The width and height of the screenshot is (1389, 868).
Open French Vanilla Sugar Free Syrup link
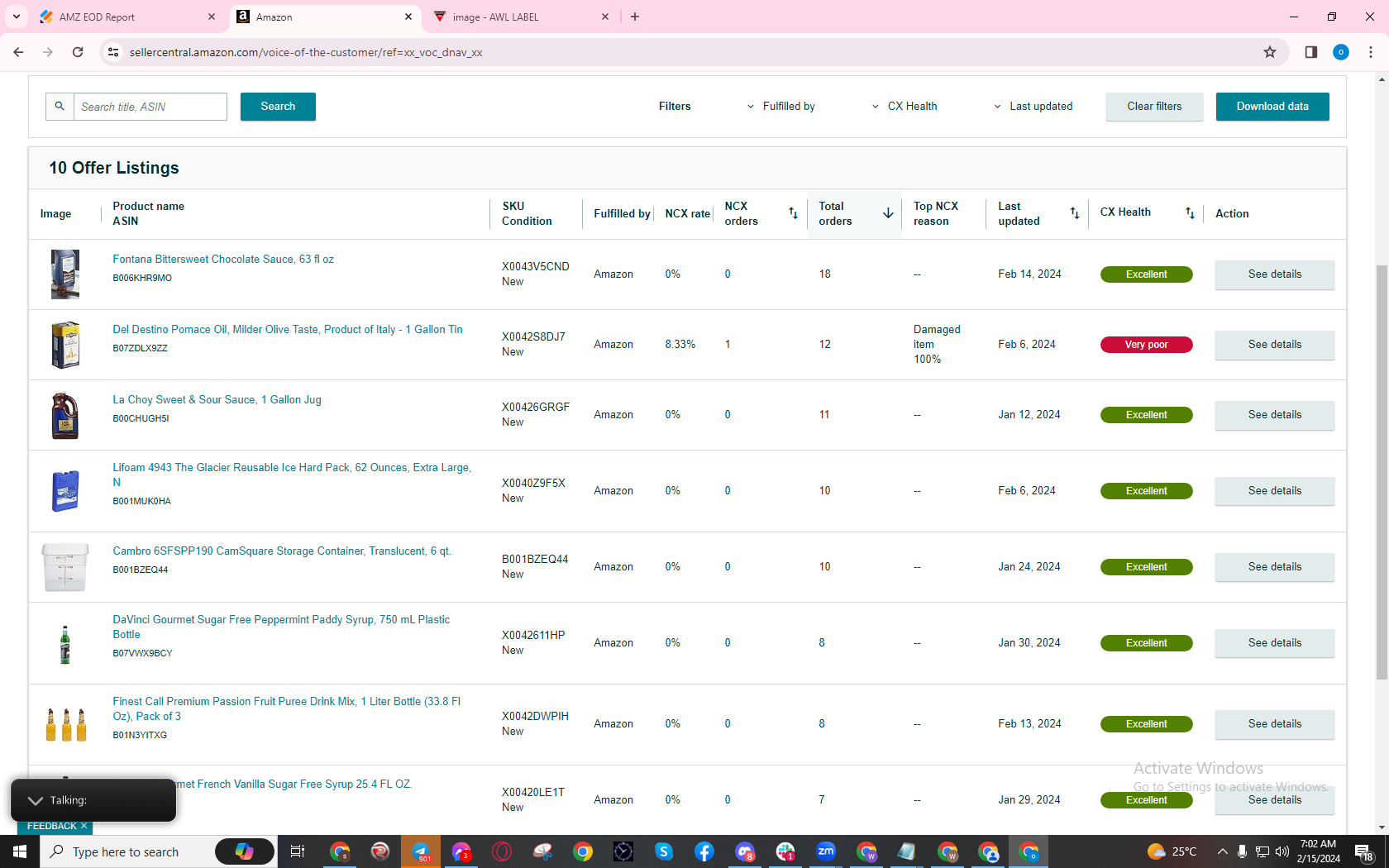tap(294, 785)
